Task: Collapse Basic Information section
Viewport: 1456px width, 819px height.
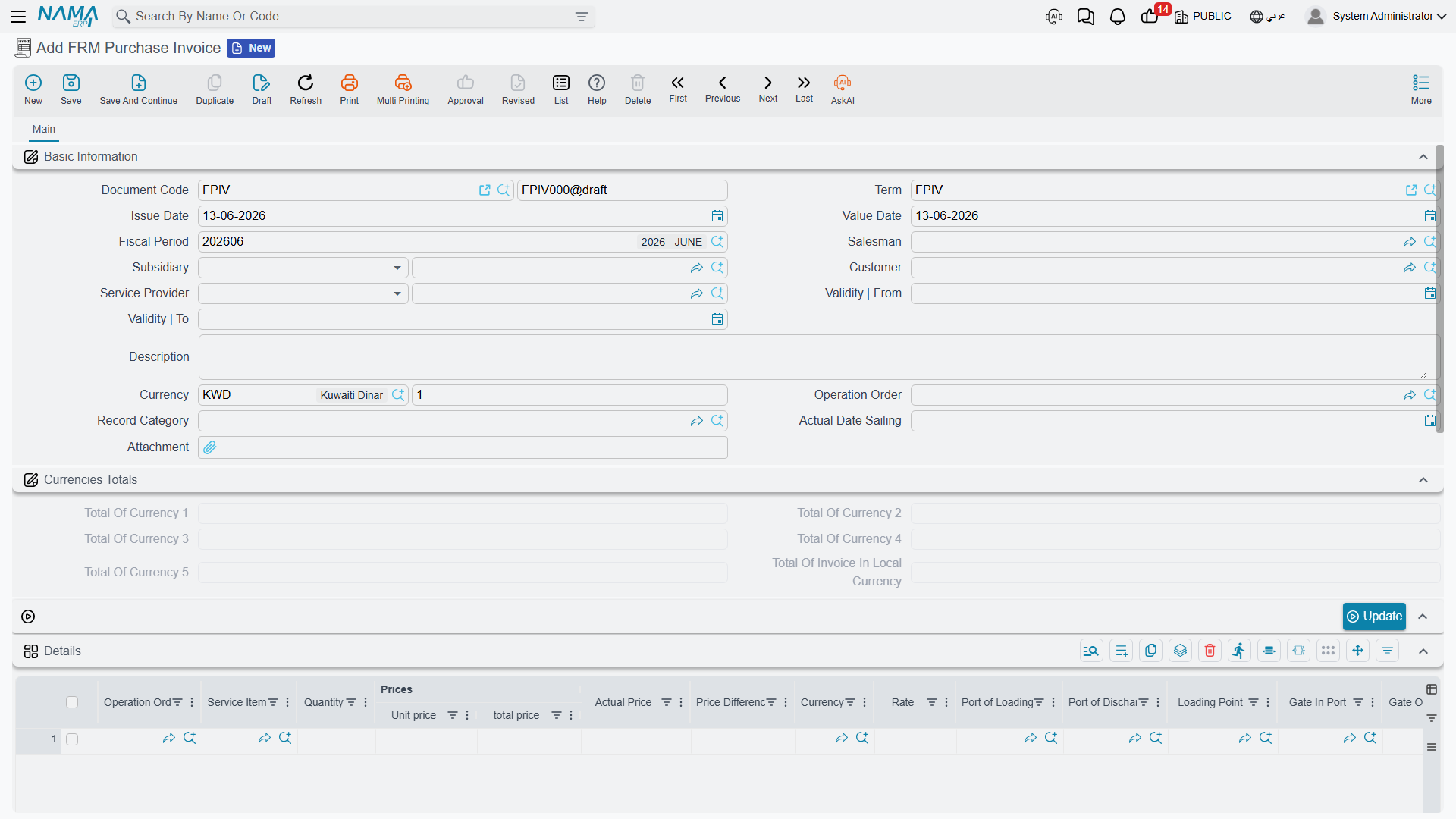Action: coord(1423,157)
